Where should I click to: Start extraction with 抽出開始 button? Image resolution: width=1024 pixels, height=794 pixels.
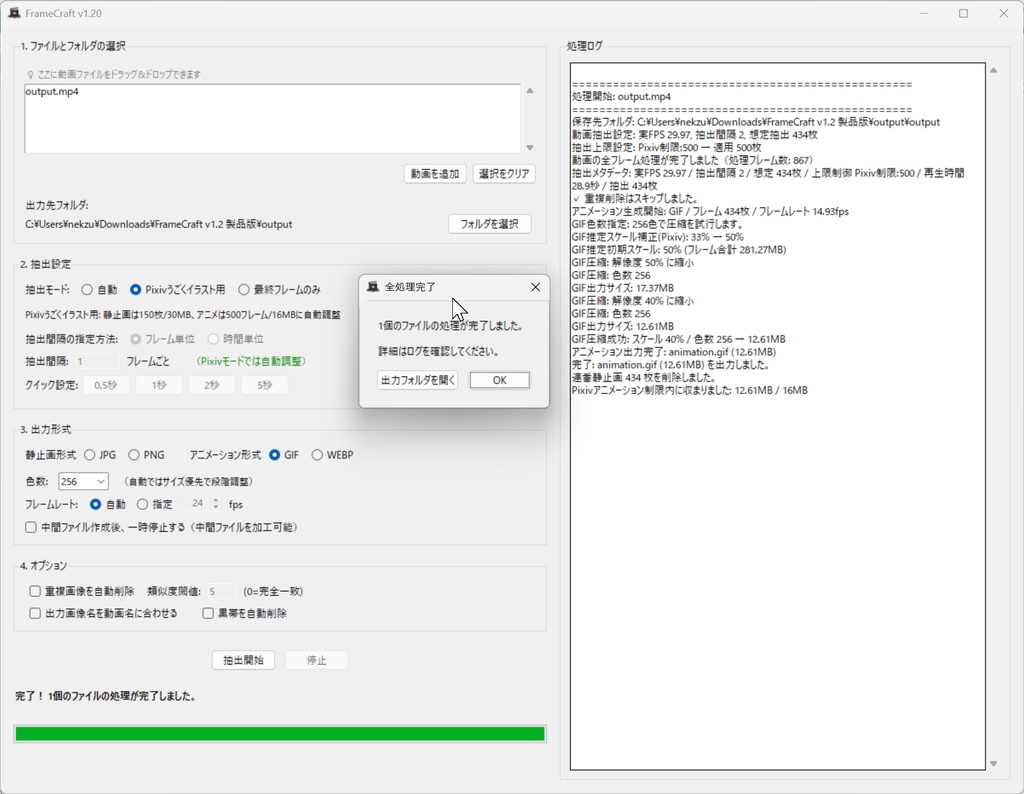(x=244, y=660)
